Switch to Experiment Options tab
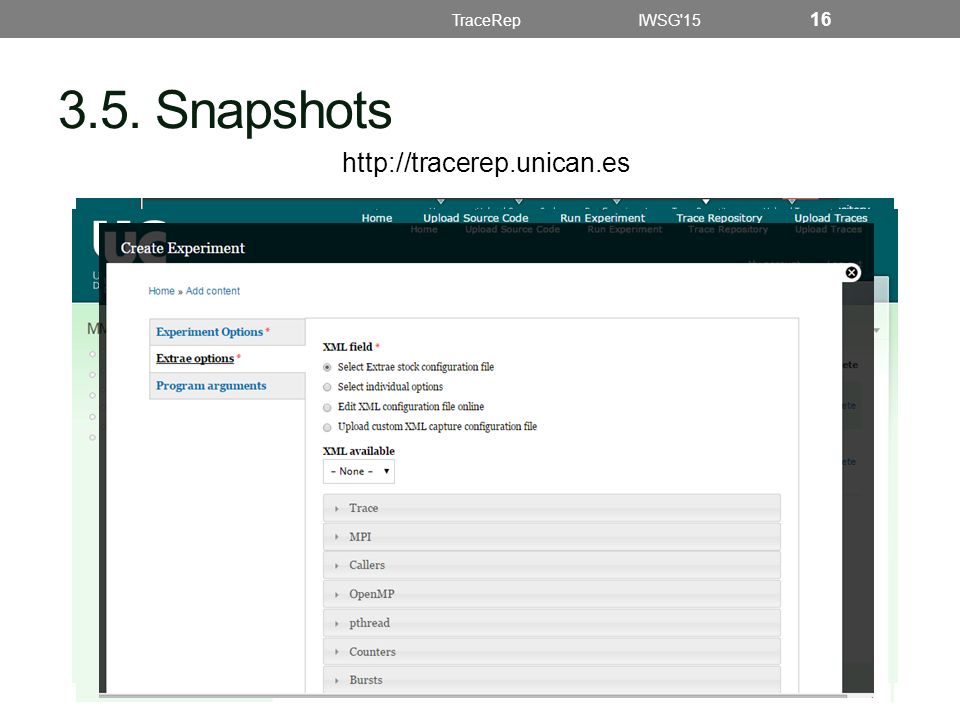The width and height of the screenshot is (960, 720). (227, 332)
